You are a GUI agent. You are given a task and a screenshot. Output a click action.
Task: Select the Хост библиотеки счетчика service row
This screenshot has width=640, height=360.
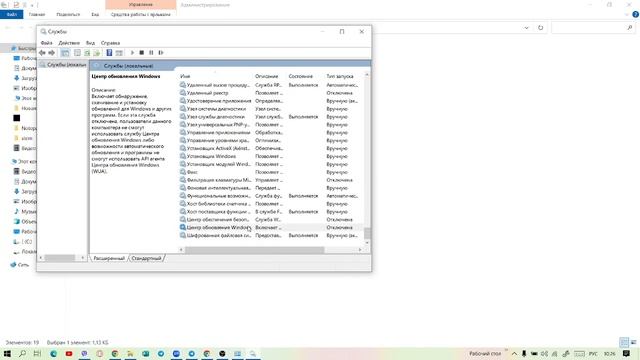(271, 204)
